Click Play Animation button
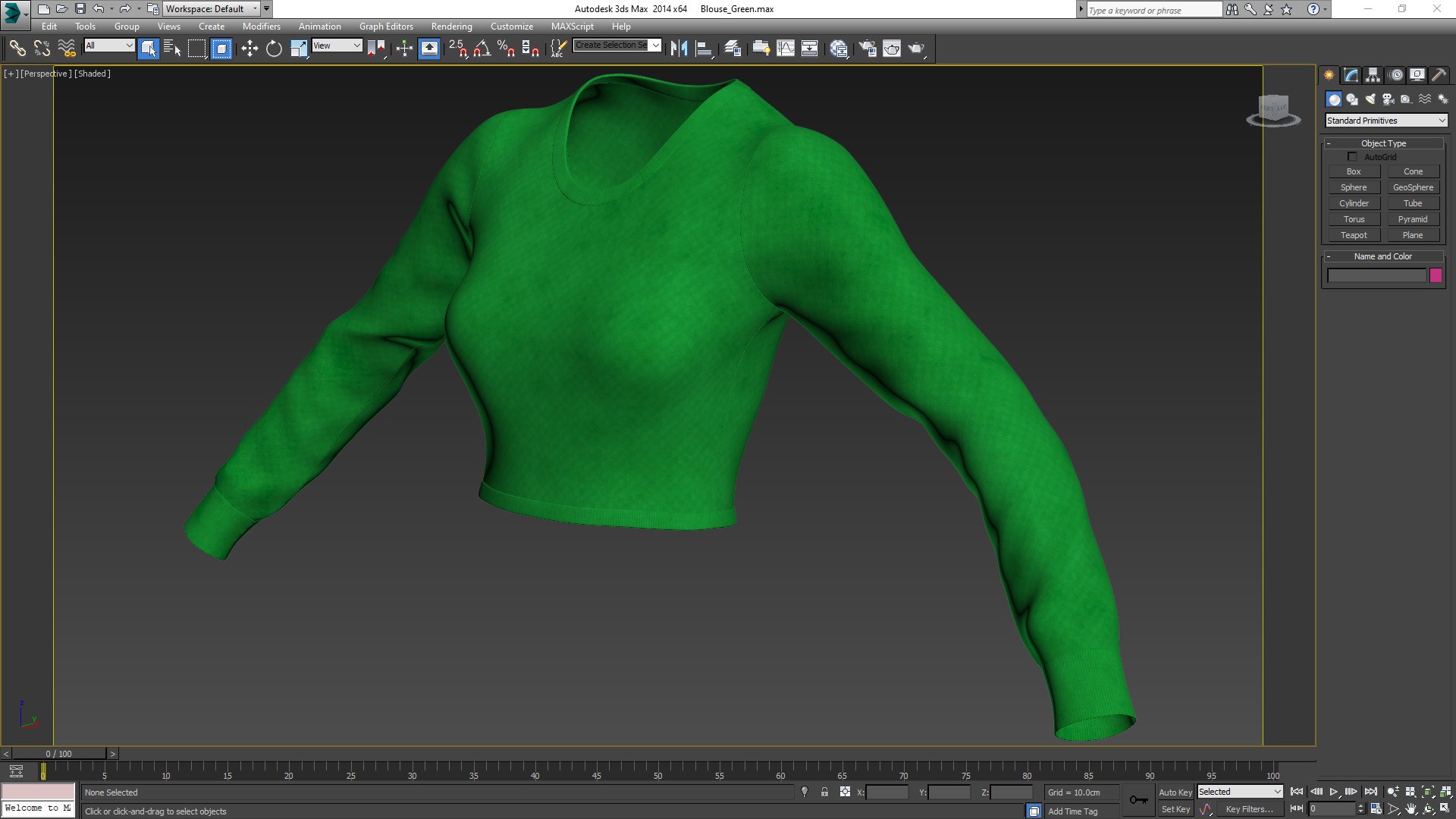Screen dimensions: 1456x819 point(1334,792)
